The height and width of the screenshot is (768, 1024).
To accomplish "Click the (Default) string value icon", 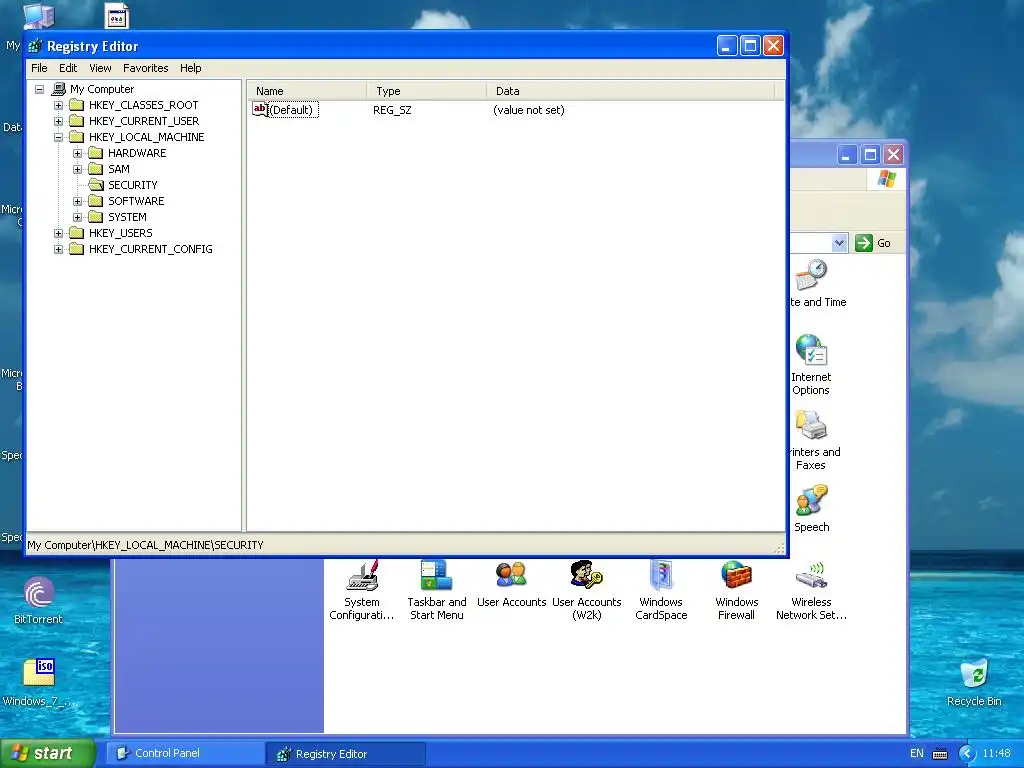I will pyautogui.click(x=260, y=110).
